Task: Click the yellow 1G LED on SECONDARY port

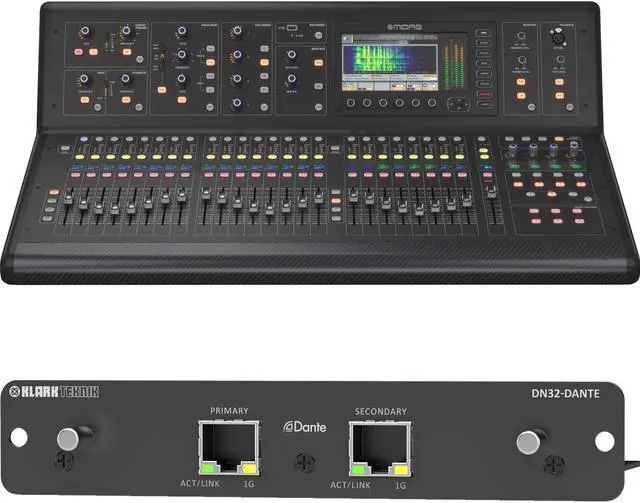Action: tap(400, 470)
